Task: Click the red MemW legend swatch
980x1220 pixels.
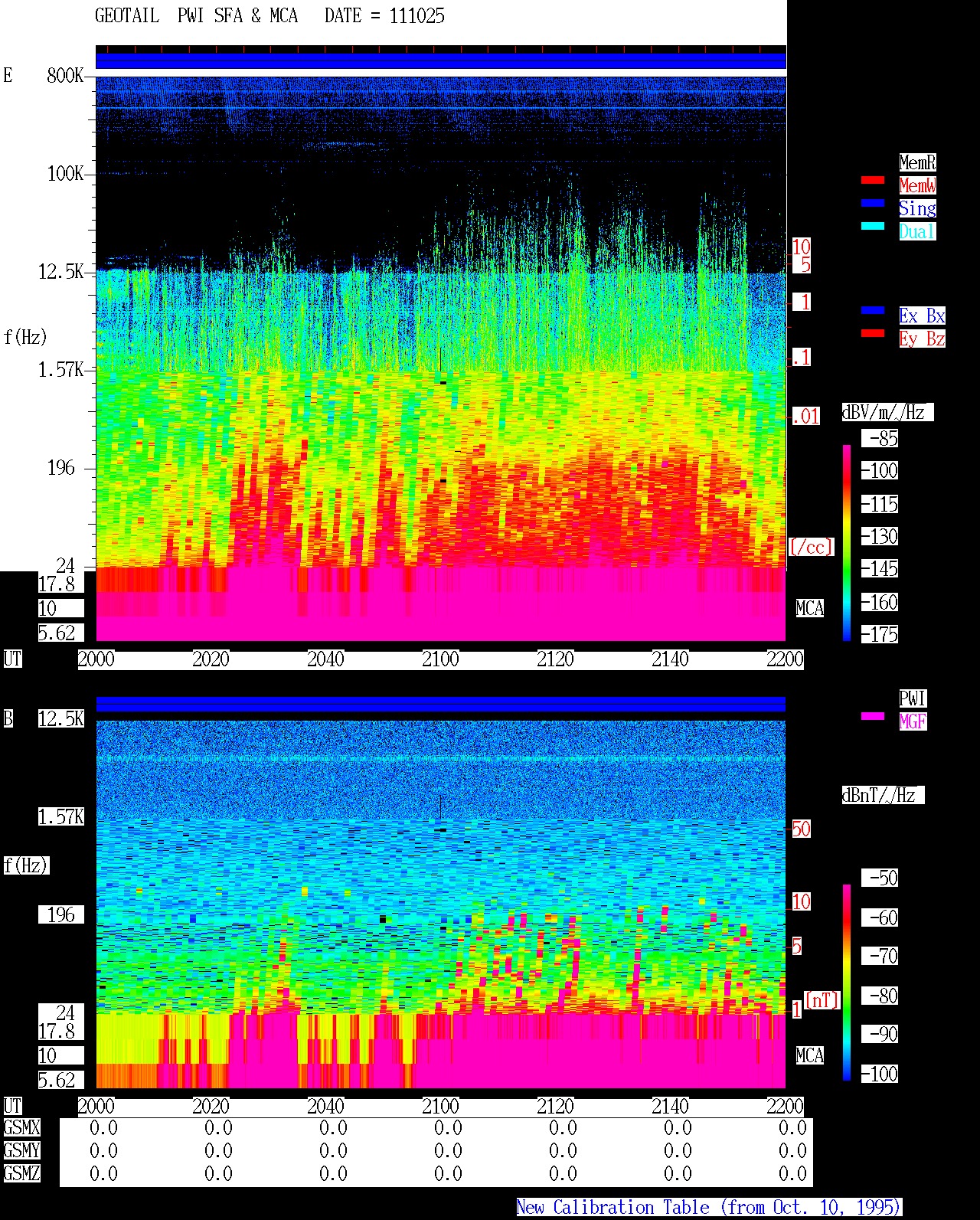Action: [873, 180]
